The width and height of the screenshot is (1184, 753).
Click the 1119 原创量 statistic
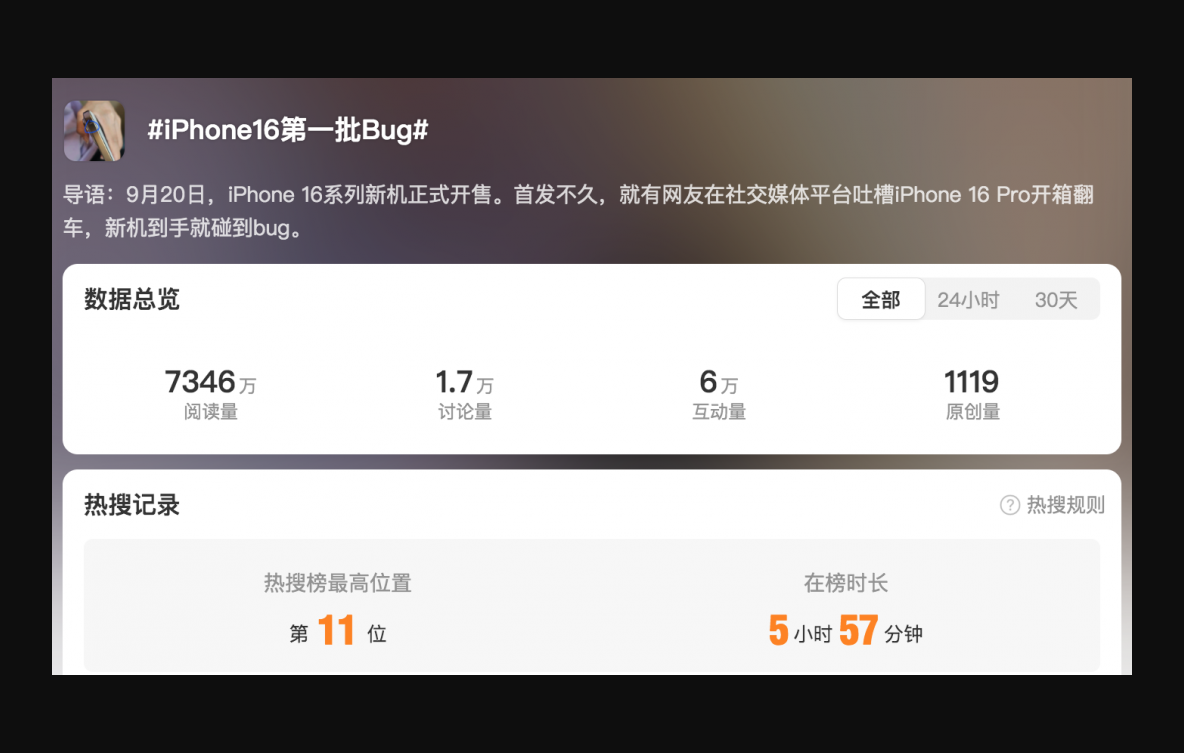(x=973, y=393)
